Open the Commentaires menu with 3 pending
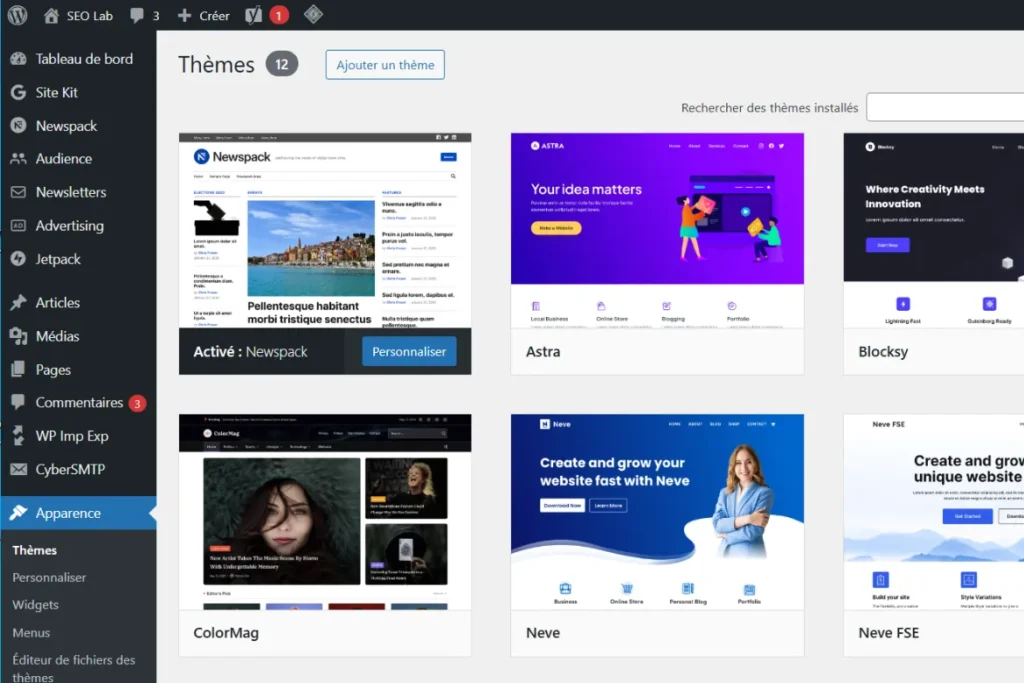 pyautogui.click(x=79, y=403)
